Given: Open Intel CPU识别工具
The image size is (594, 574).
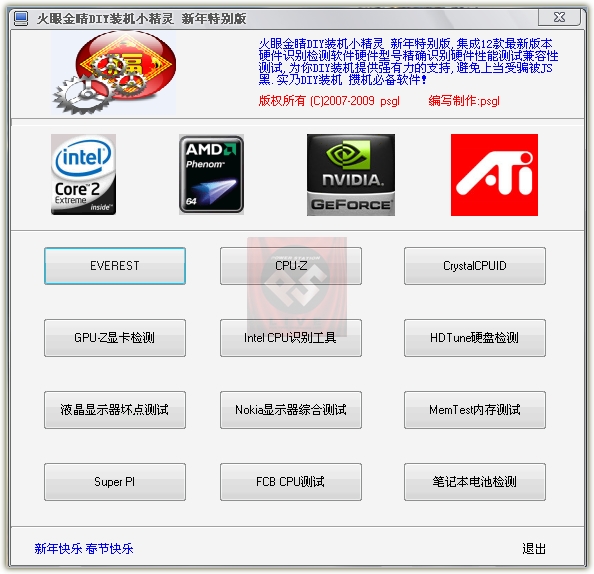Looking at the screenshot, I should coord(291,338).
